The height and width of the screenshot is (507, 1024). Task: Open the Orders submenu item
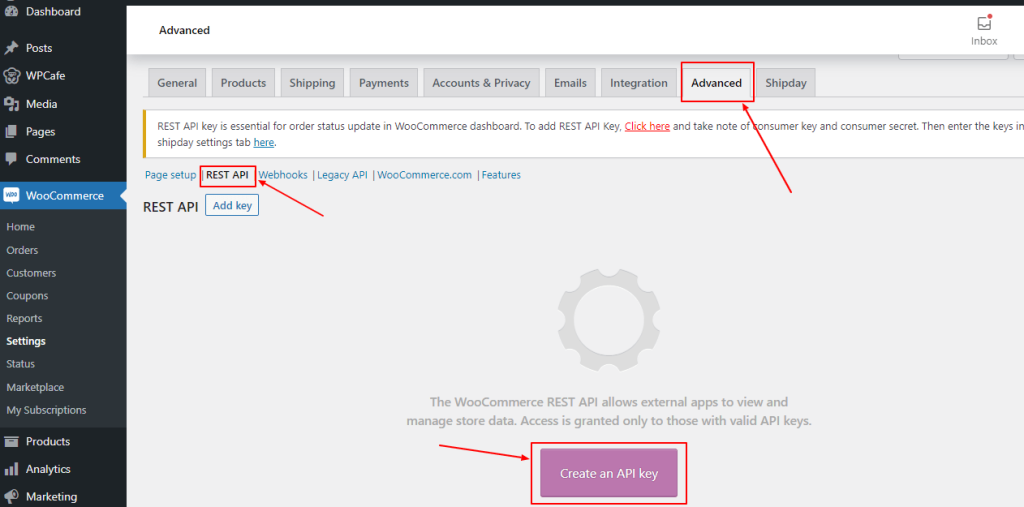pyautogui.click(x=22, y=250)
